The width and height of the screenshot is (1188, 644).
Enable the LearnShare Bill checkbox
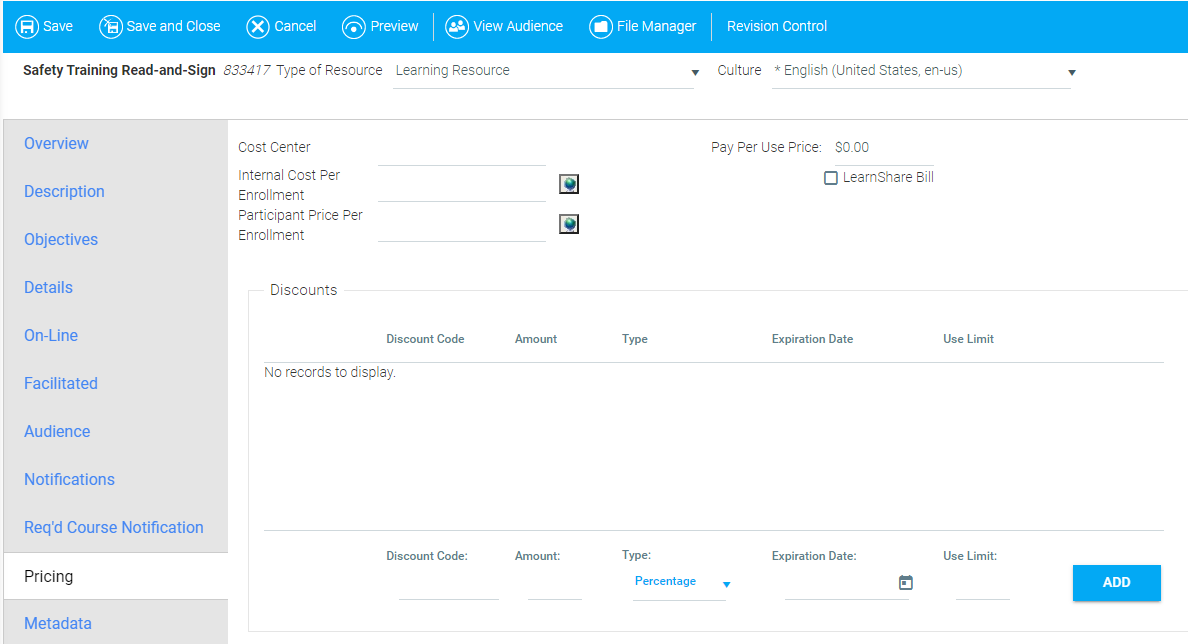pos(830,178)
